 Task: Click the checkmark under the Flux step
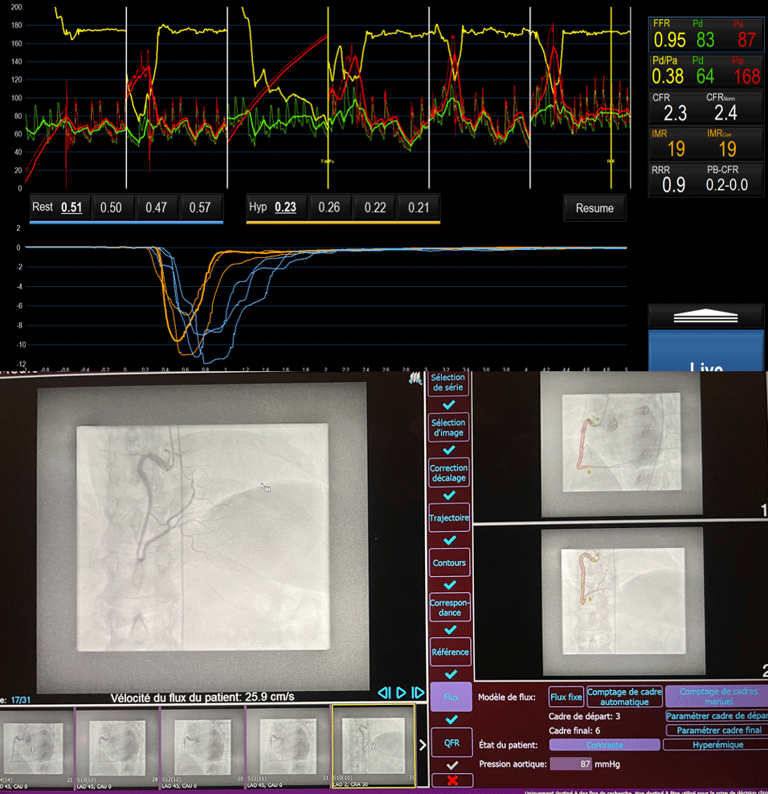coord(451,719)
